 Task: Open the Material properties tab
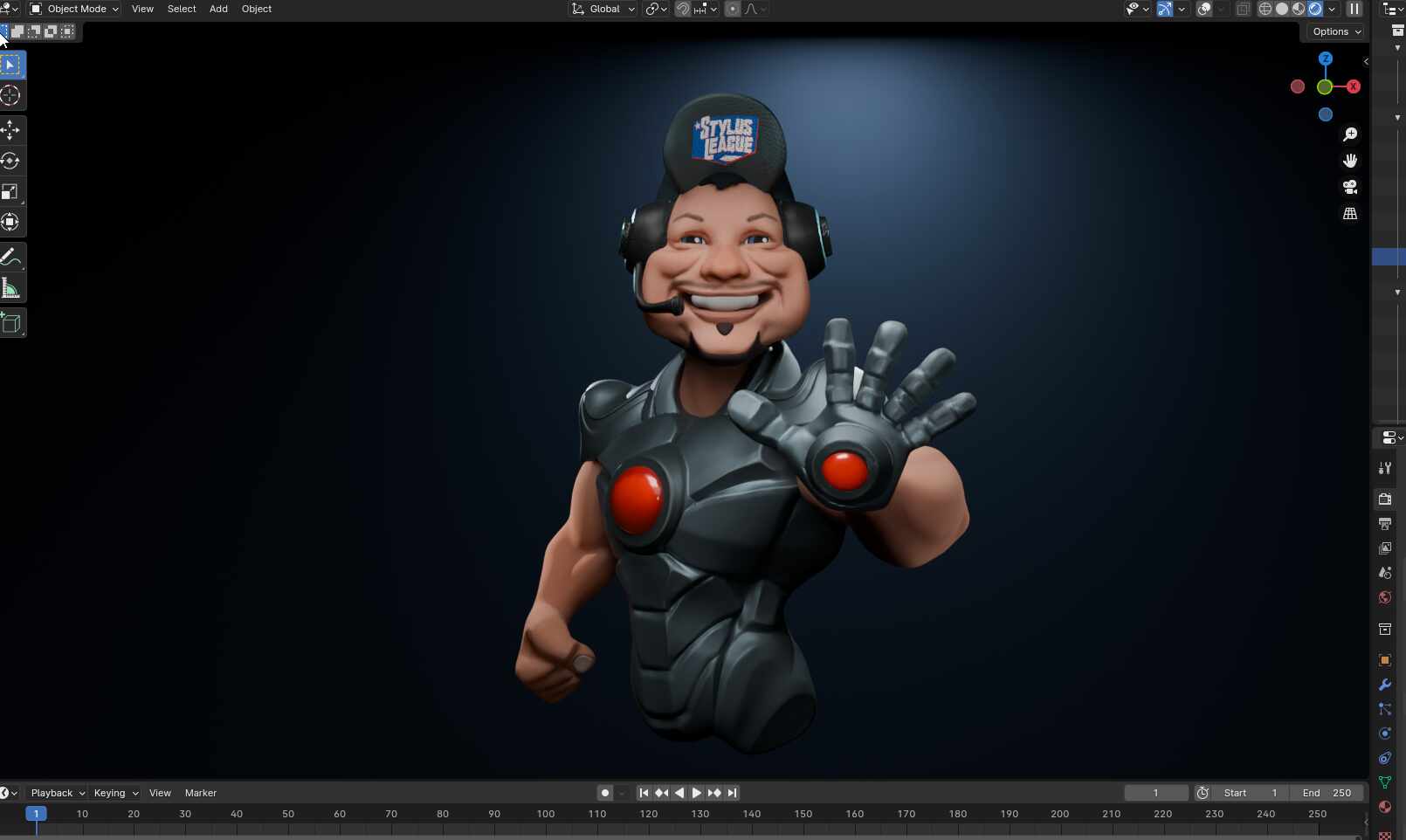1385,807
